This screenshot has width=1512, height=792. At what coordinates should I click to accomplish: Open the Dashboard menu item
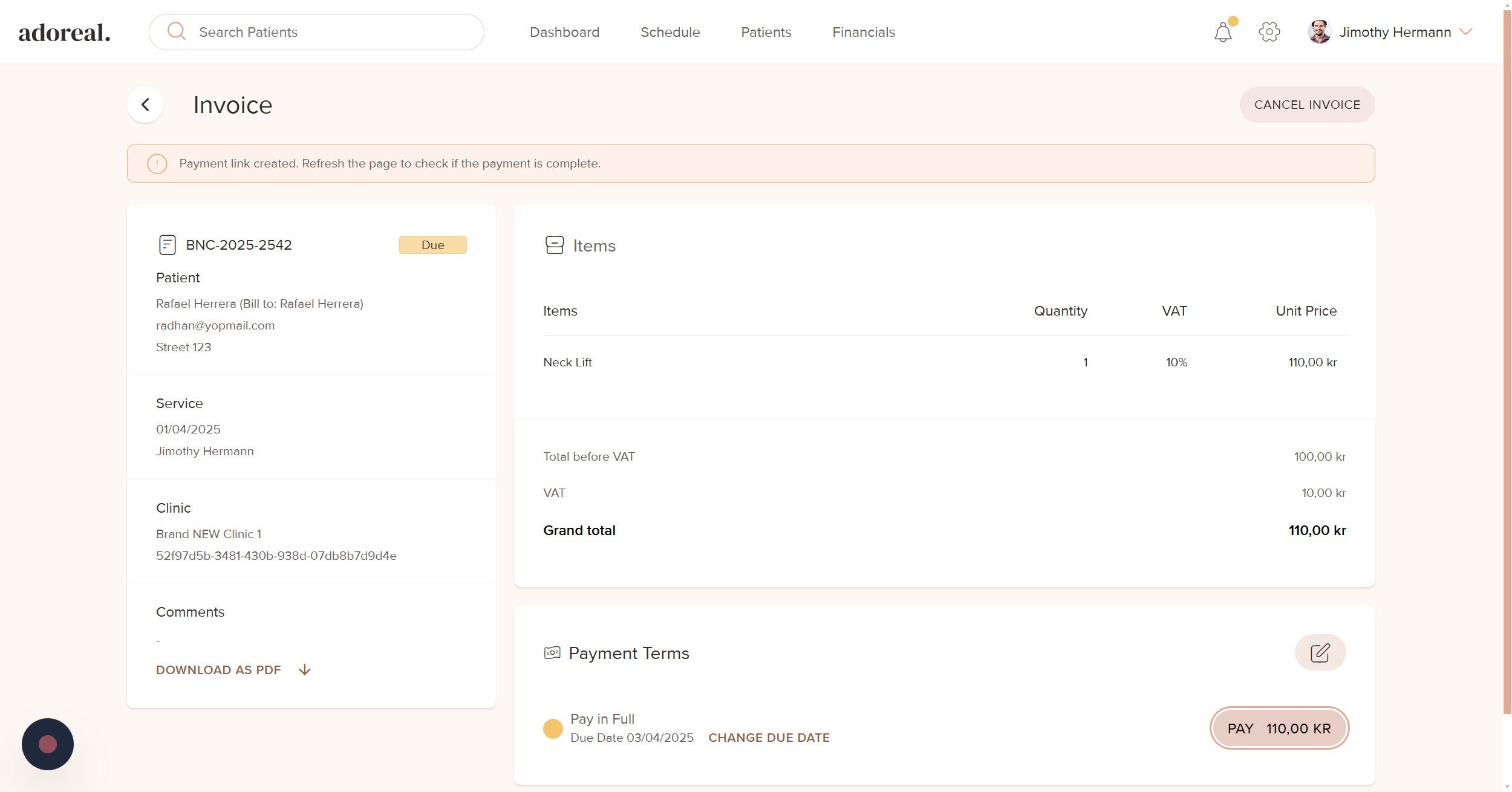(564, 32)
